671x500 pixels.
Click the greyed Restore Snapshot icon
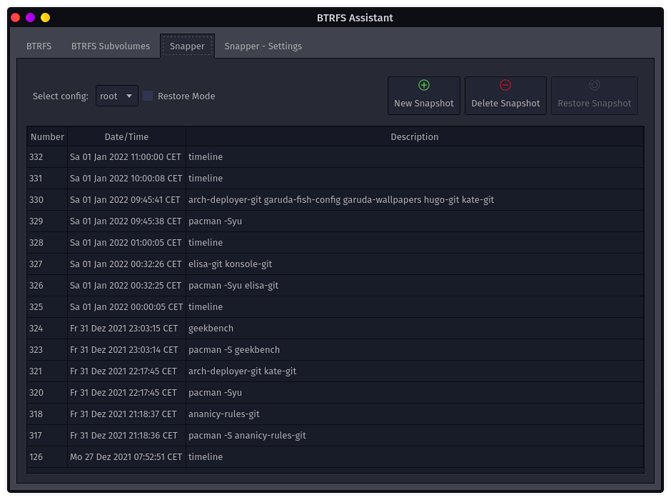point(594,85)
